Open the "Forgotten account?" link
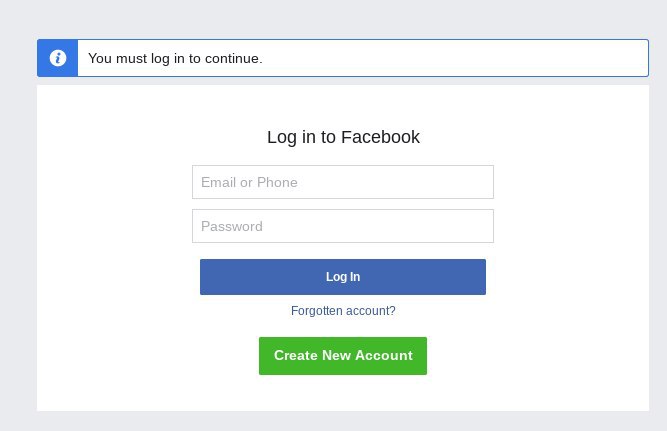Viewport: 667px width, 431px height. (x=343, y=311)
